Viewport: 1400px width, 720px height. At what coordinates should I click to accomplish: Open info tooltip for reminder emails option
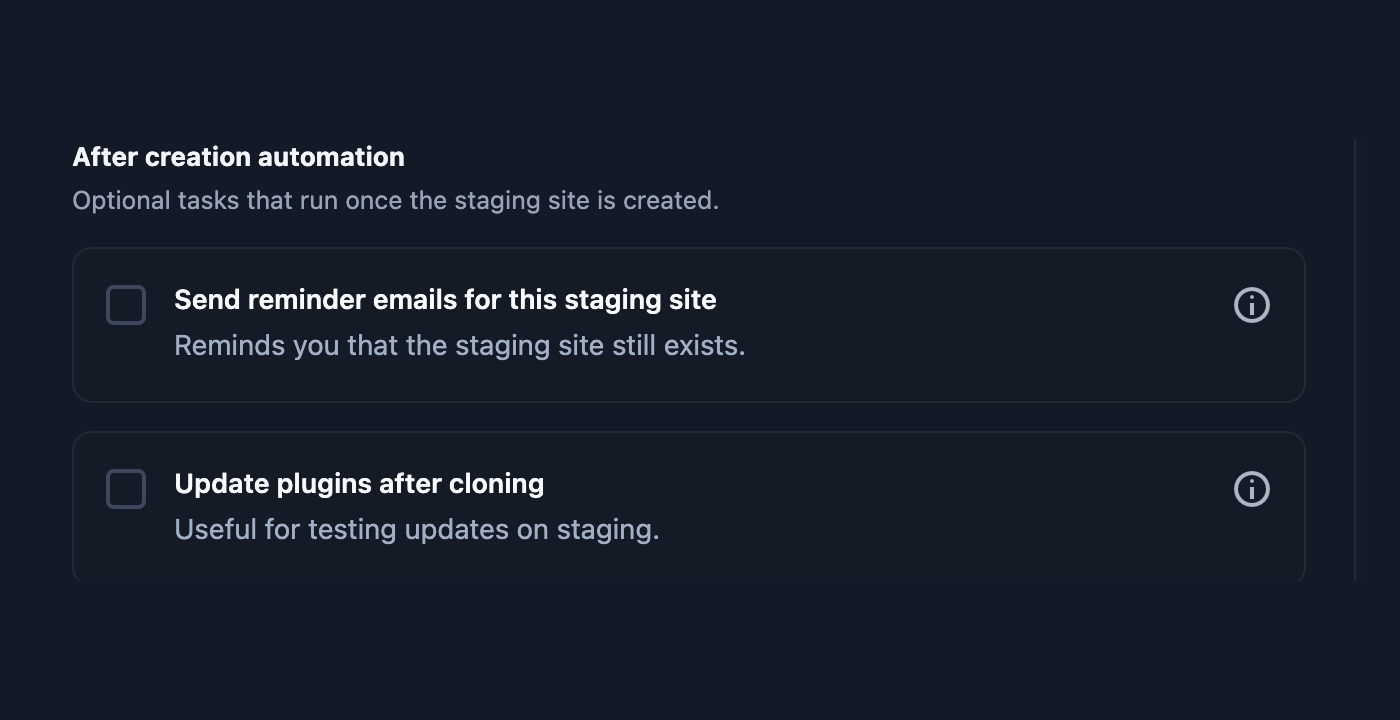(x=1251, y=305)
